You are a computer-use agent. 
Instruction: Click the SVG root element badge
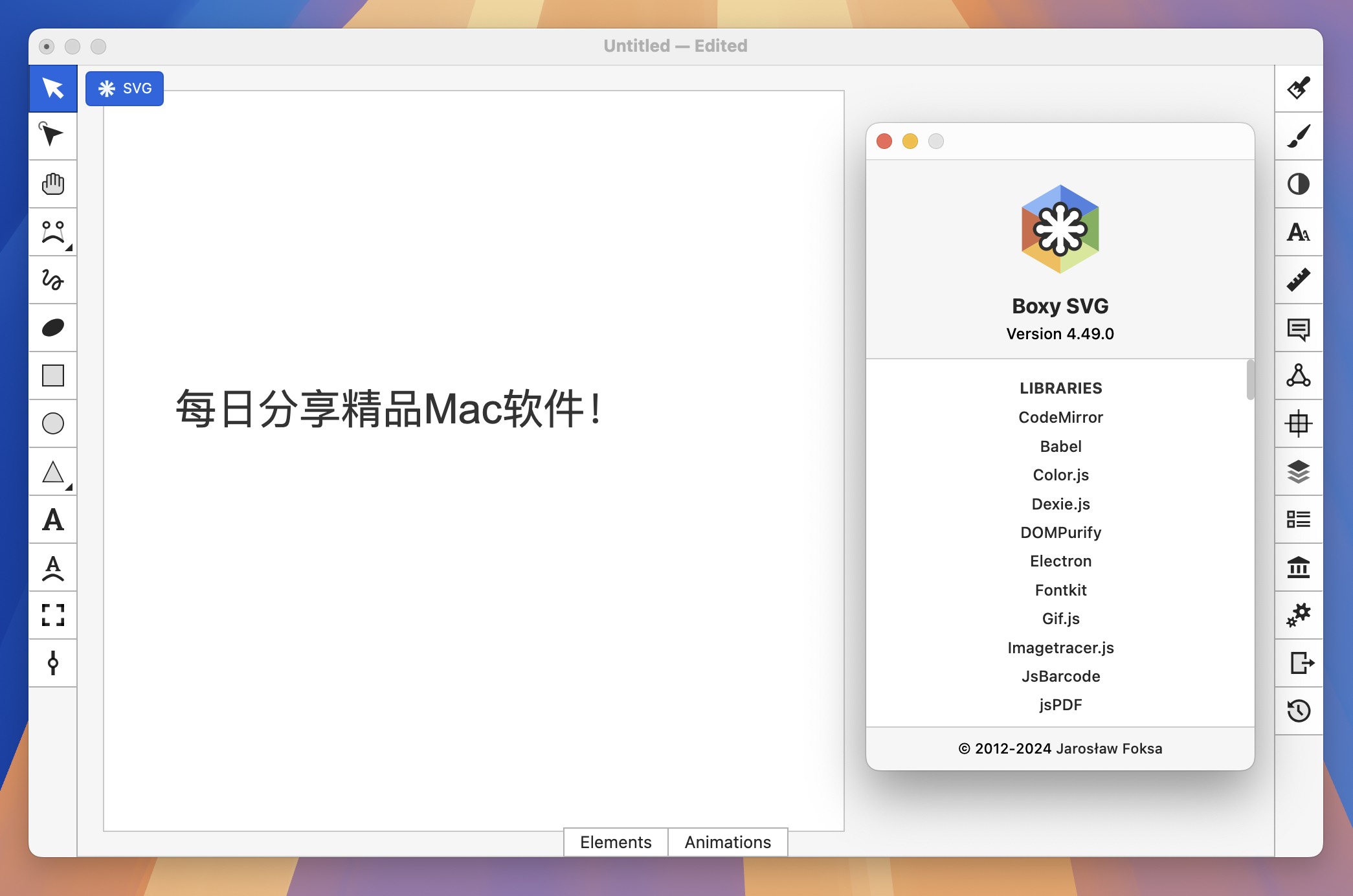coord(124,88)
